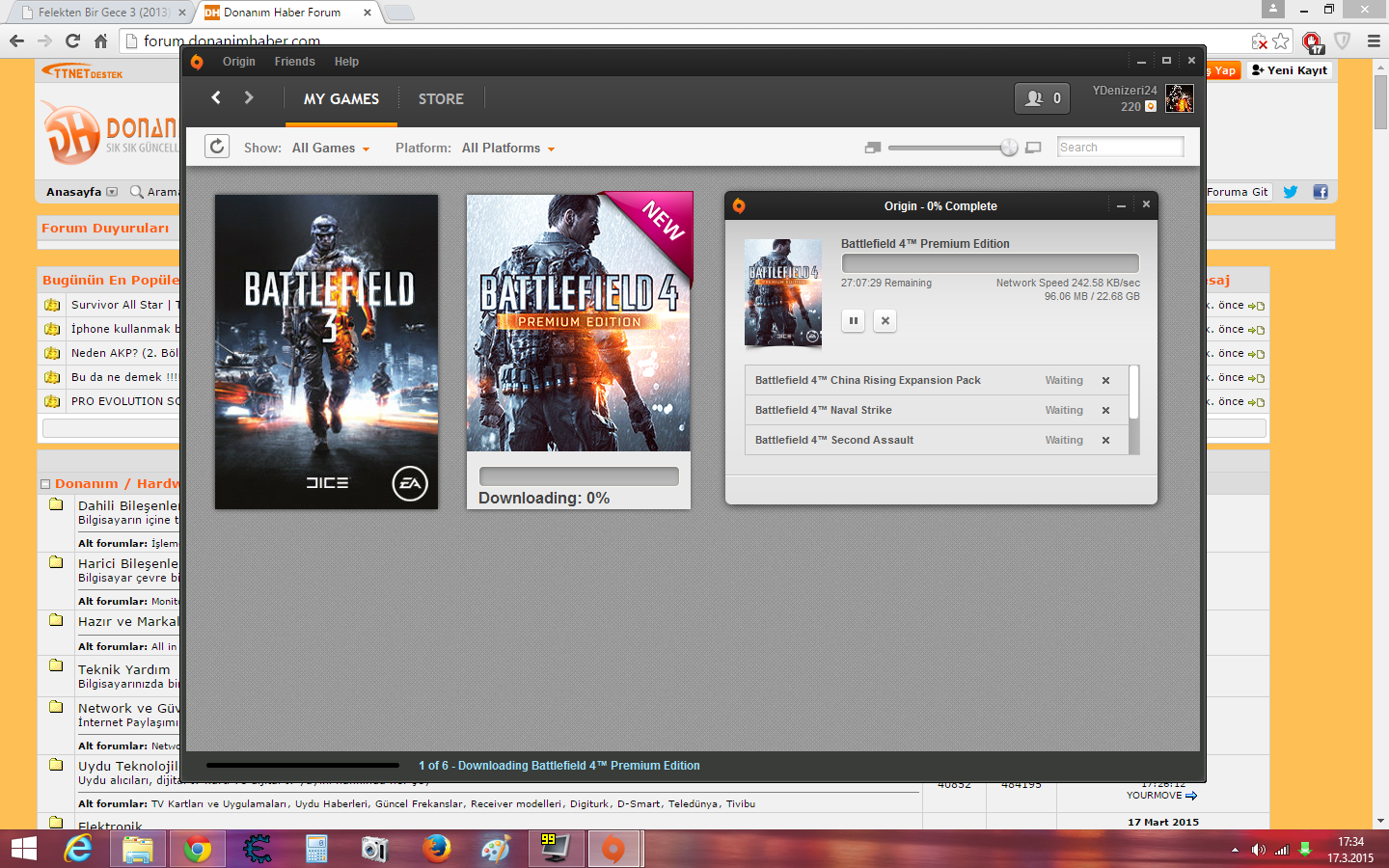The height and width of the screenshot is (868, 1389).
Task: Click the Battlefield 4 thumbnail in download panel
Action: (783, 293)
